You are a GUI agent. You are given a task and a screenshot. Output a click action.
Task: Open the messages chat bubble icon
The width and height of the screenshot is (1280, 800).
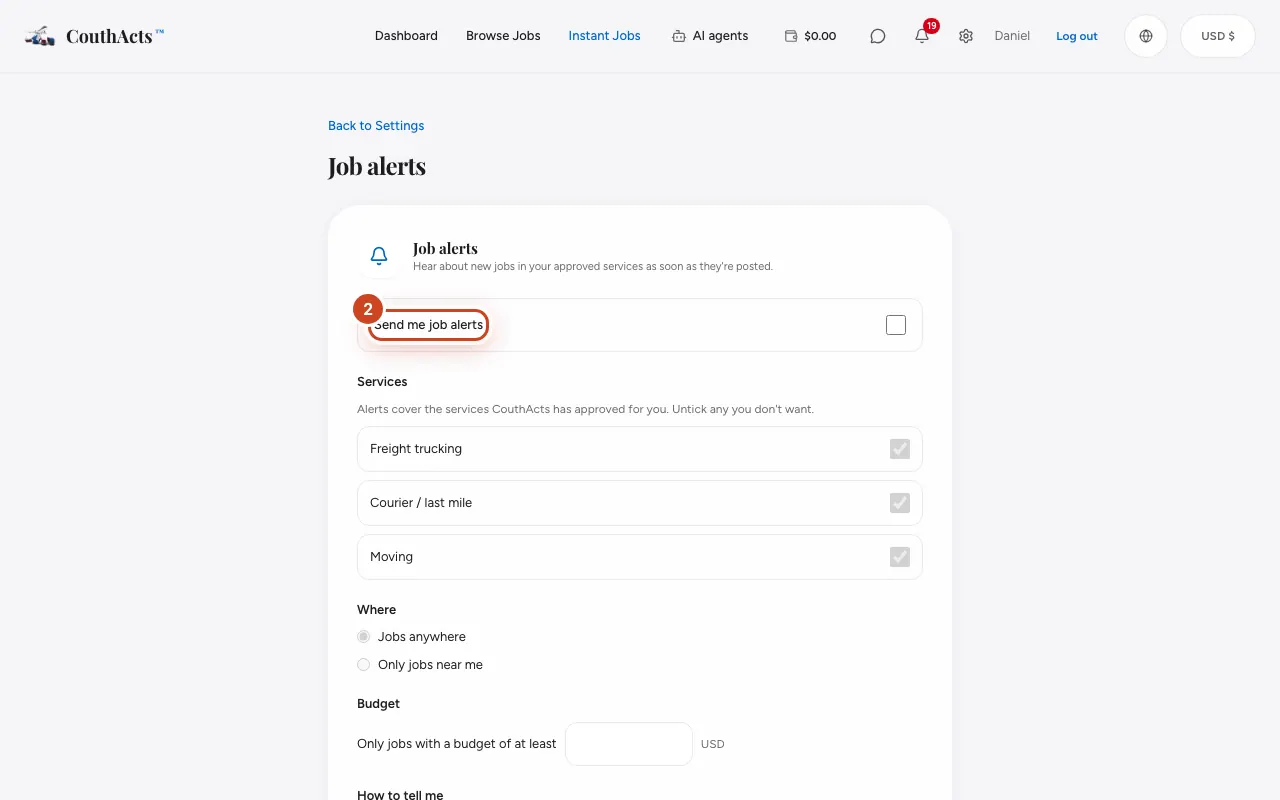(x=878, y=36)
